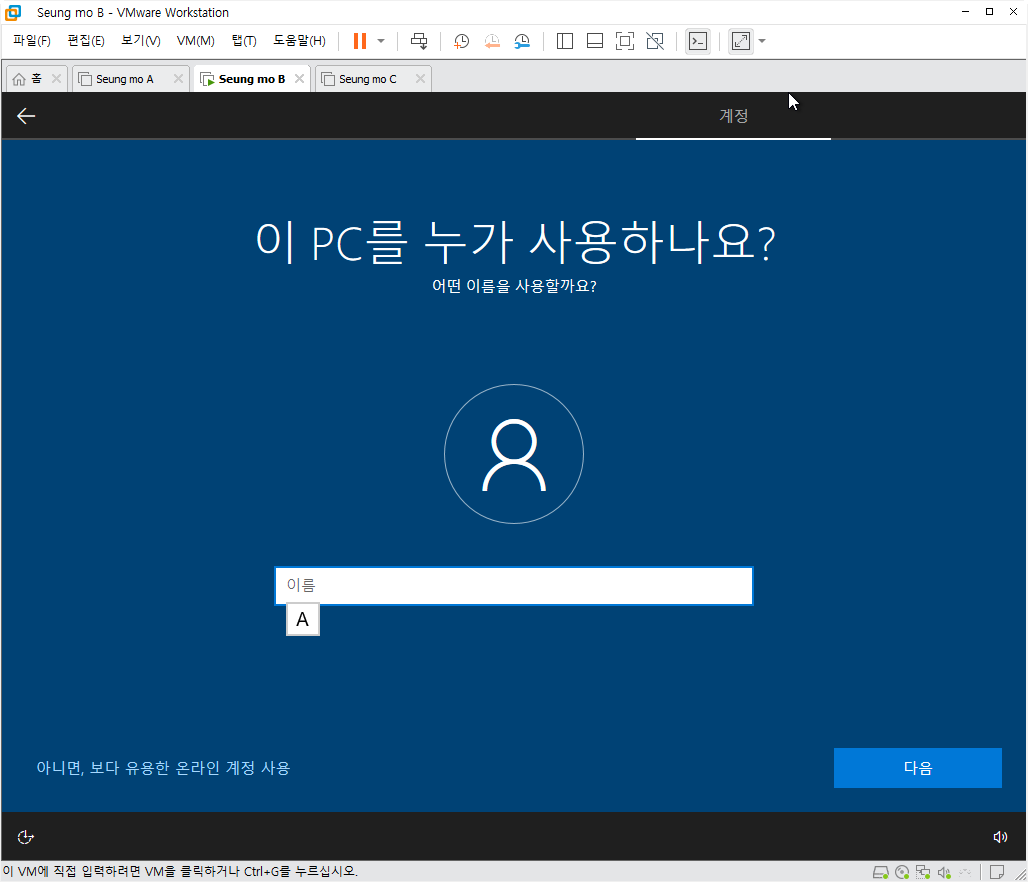Take a snapshot of this VM
The image size is (1028, 882).
(462, 41)
